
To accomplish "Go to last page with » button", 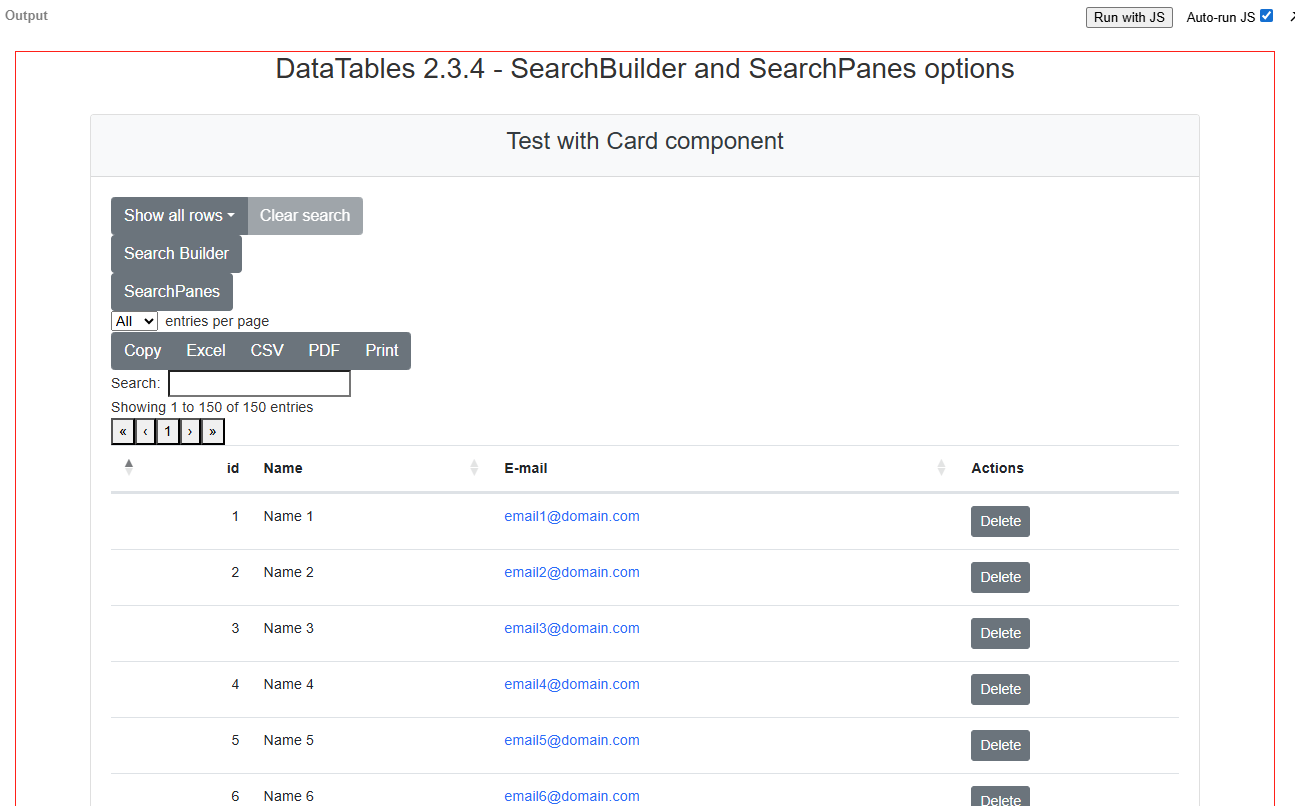I will pyautogui.click(x=213, y=432).
